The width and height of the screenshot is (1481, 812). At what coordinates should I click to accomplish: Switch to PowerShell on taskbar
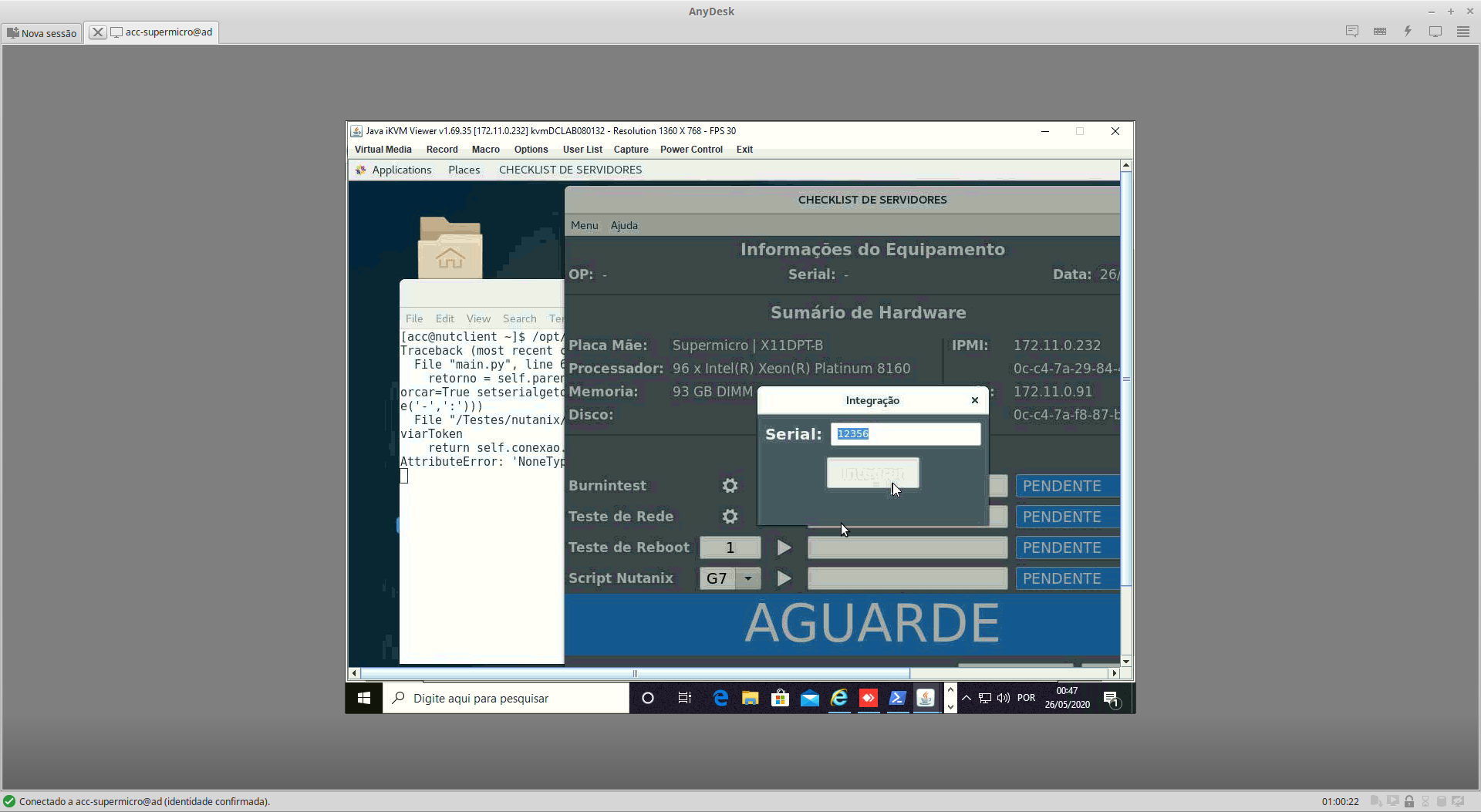tap(897, 698)
